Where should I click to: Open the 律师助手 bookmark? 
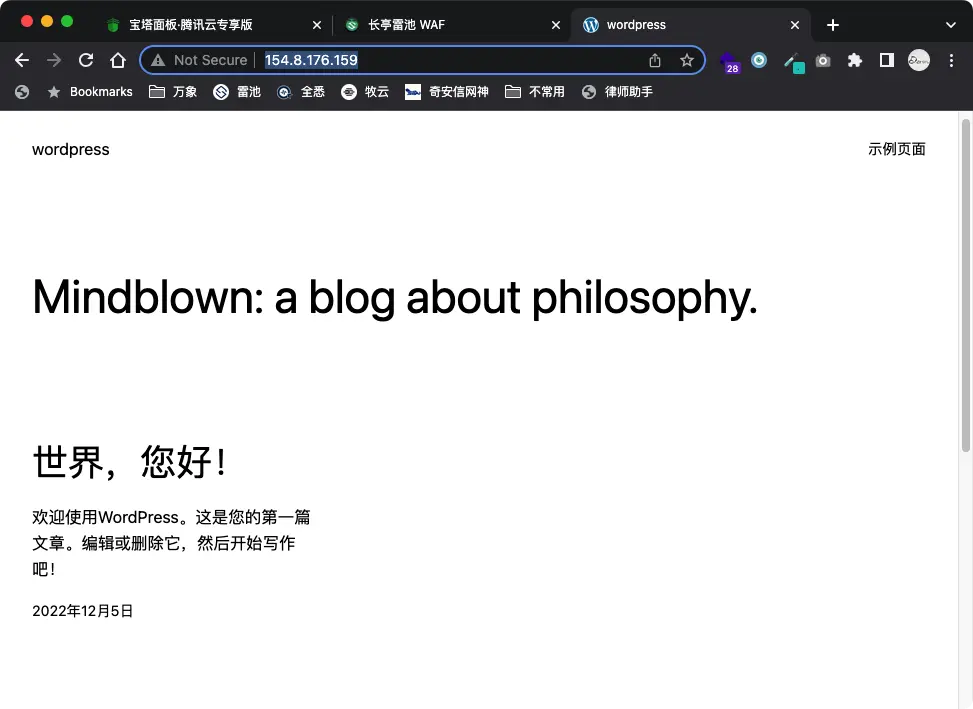(617, 92)
